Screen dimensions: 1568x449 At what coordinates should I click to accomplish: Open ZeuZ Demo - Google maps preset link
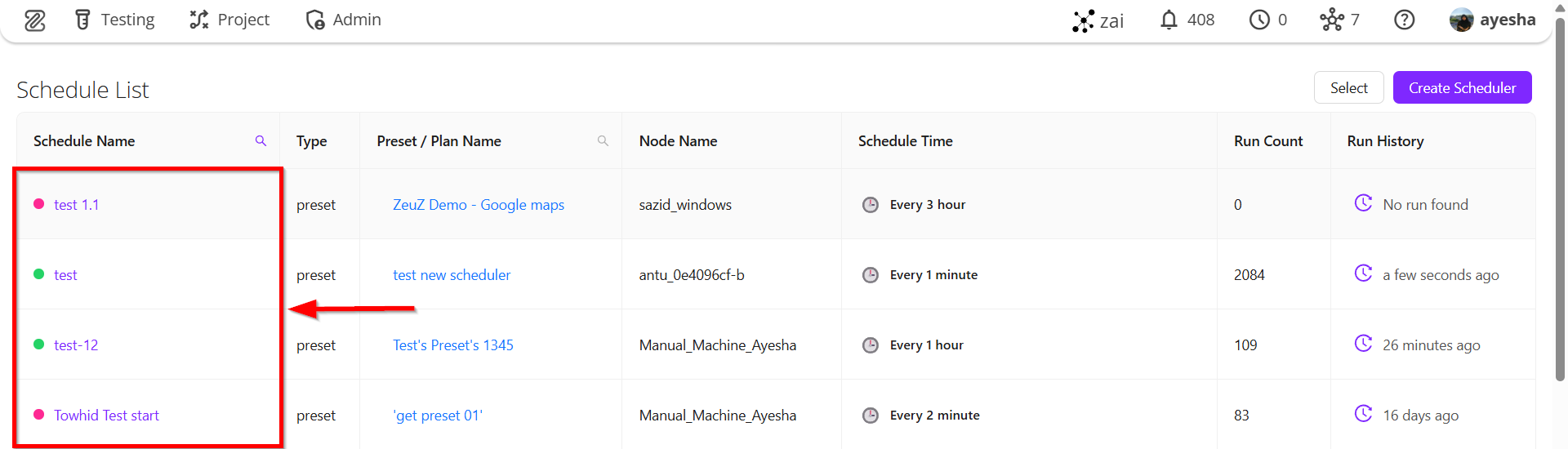(479, 205)
